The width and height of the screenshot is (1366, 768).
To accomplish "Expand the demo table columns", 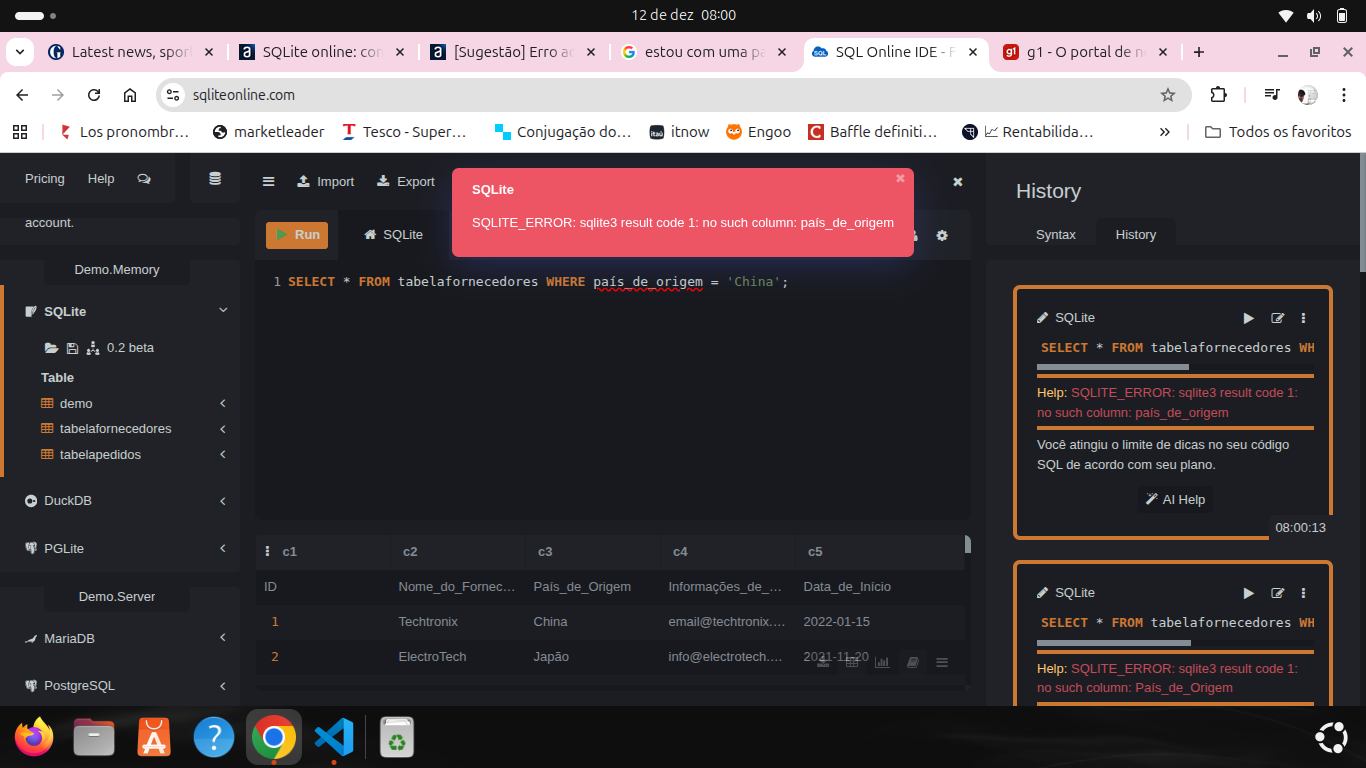I will coord(223,403).
